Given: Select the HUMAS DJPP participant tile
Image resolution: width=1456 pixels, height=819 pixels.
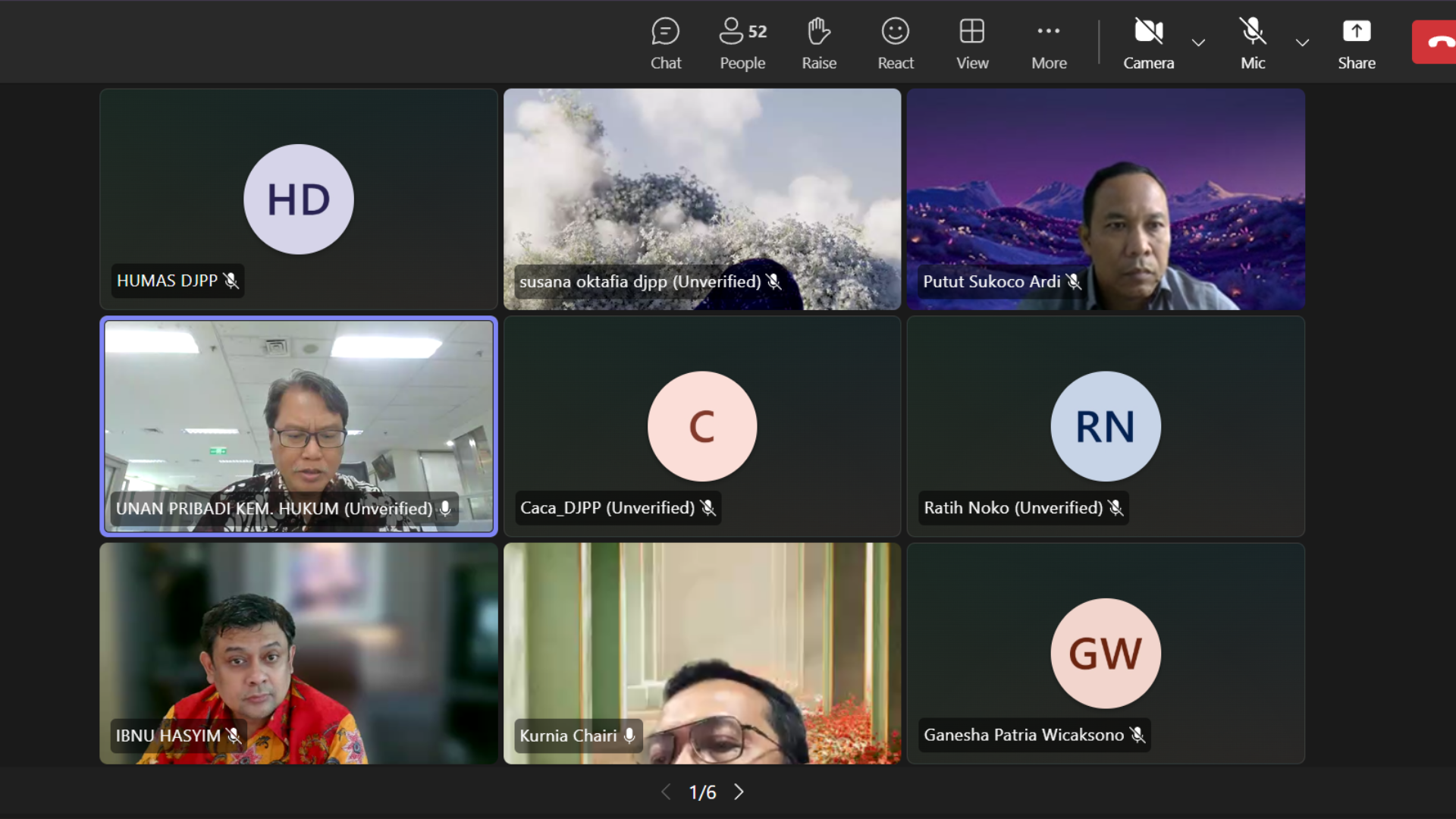Looking at the screenshot, I should point(298,199).
